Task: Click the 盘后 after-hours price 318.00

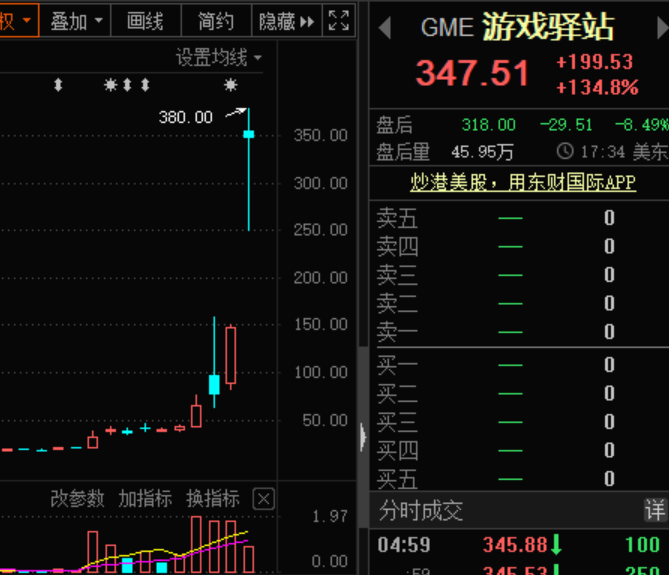Action: click(x=489, y=125)
